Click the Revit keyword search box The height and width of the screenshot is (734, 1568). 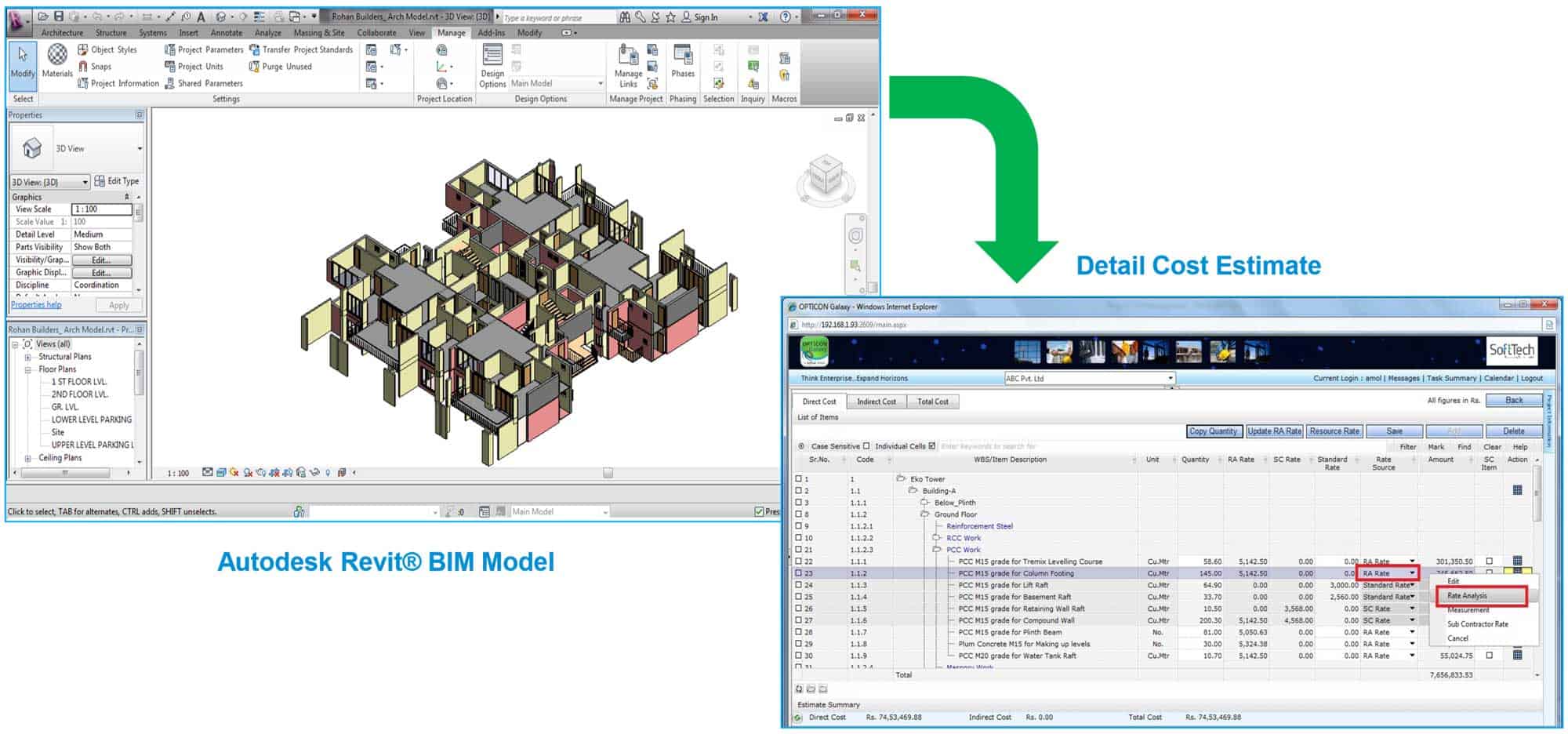coord(558,17)
